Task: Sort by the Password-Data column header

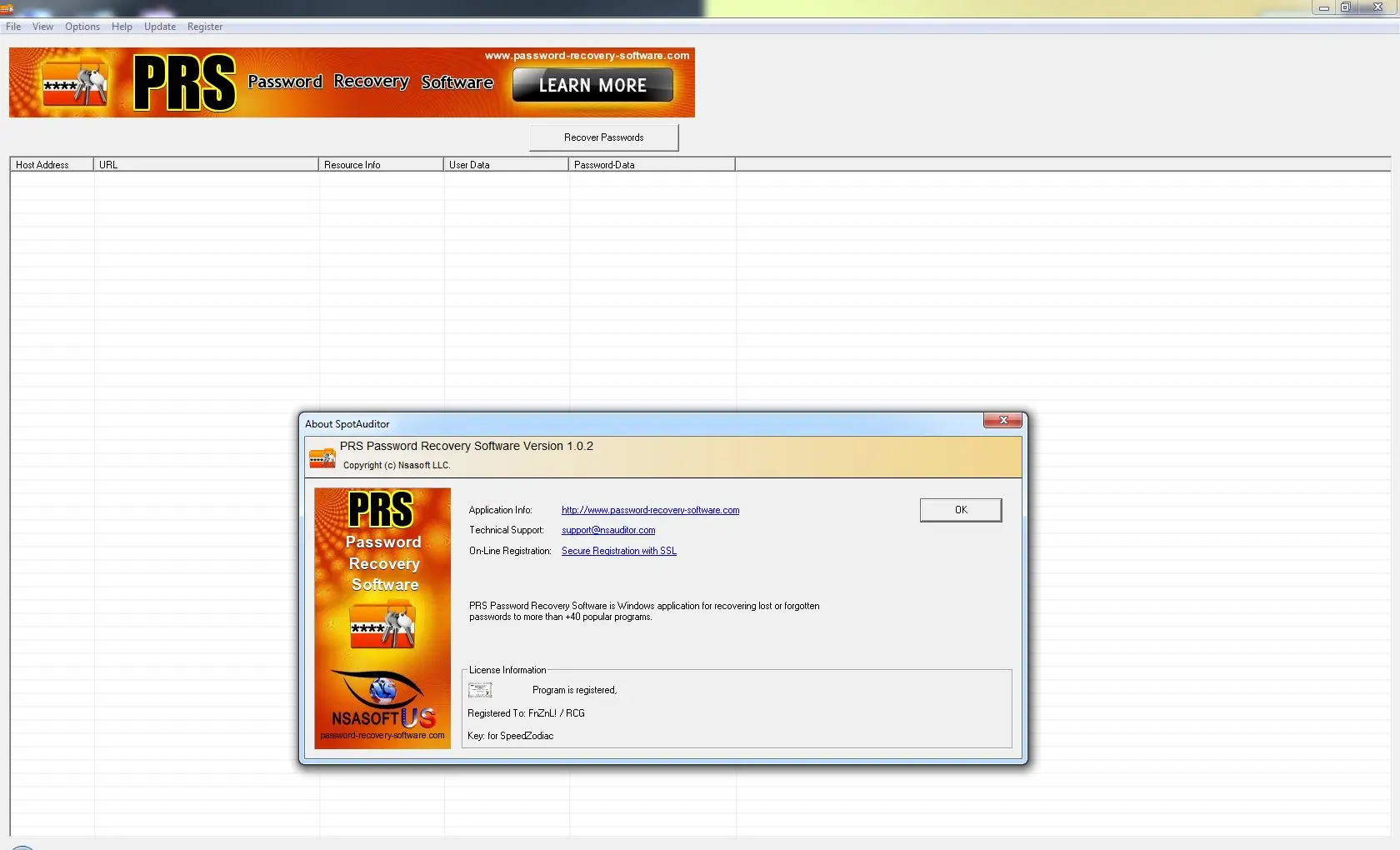Action: 652,165
